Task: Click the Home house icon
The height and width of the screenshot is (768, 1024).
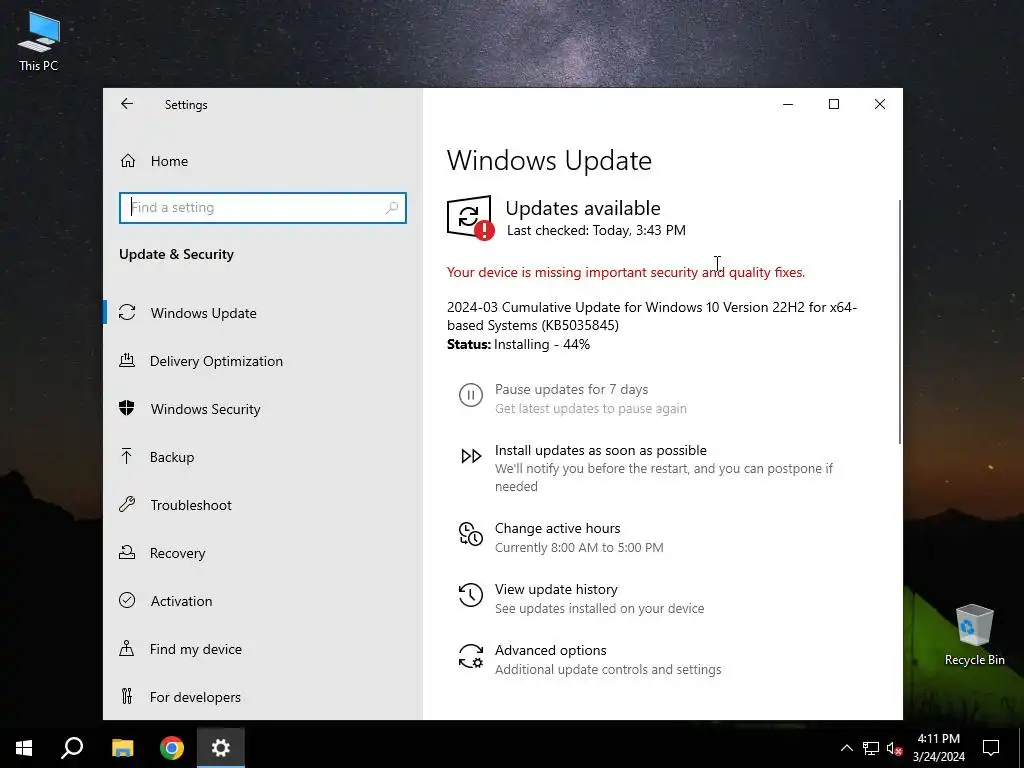Action: coord(128,161)
